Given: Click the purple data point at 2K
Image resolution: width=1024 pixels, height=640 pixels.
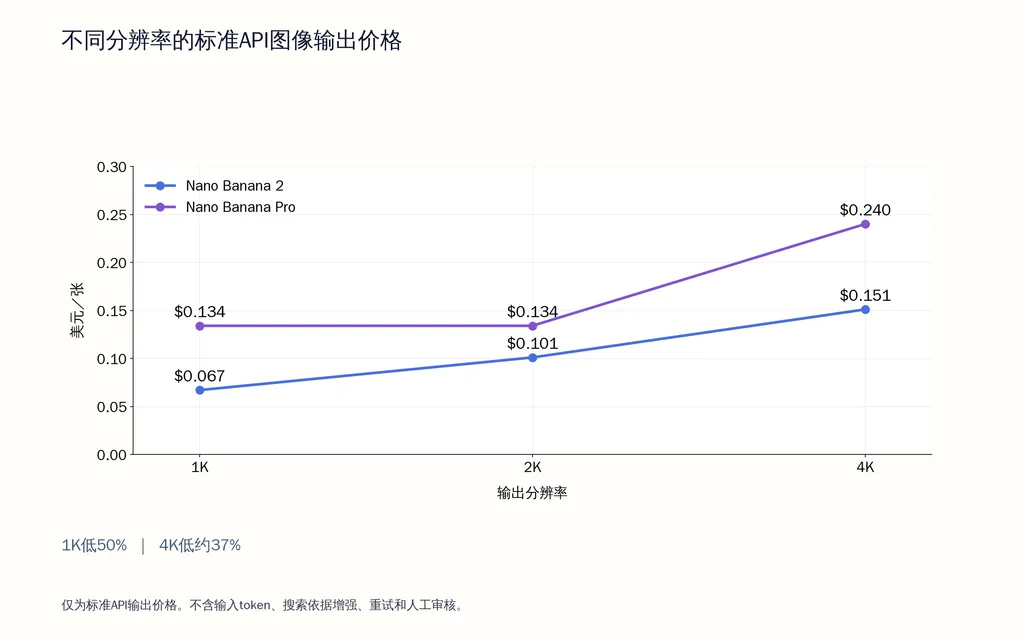Looking at the screenshot, I should pos(532,326).
